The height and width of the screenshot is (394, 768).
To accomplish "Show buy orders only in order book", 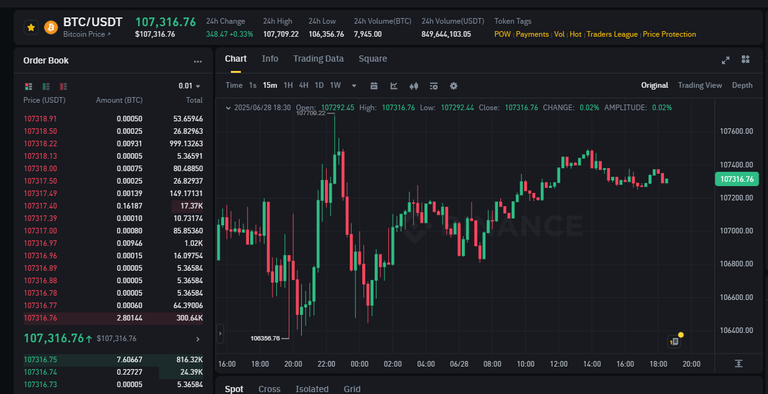I will 46,86.
